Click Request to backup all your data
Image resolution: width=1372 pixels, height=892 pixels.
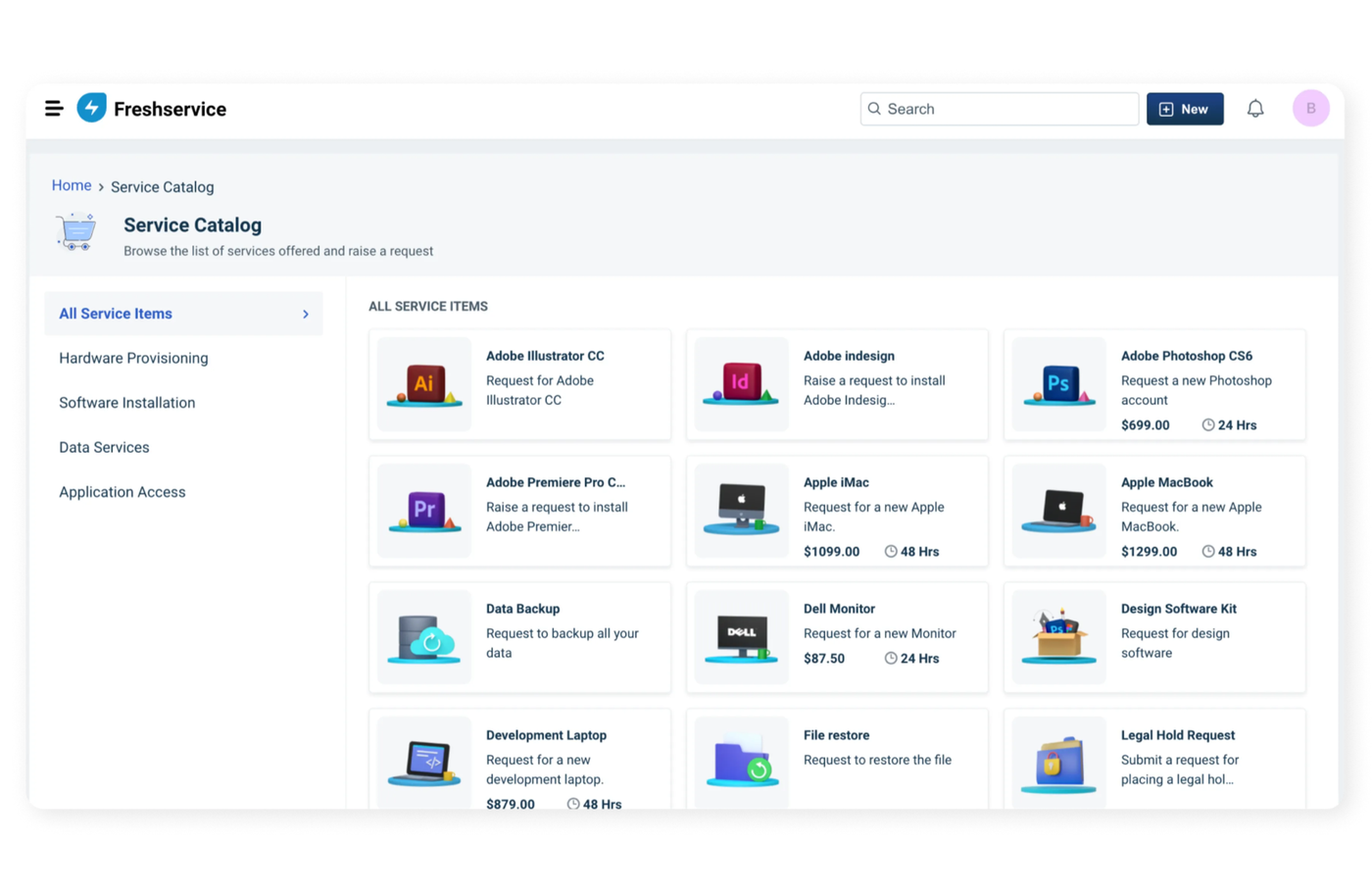(563, 643)
